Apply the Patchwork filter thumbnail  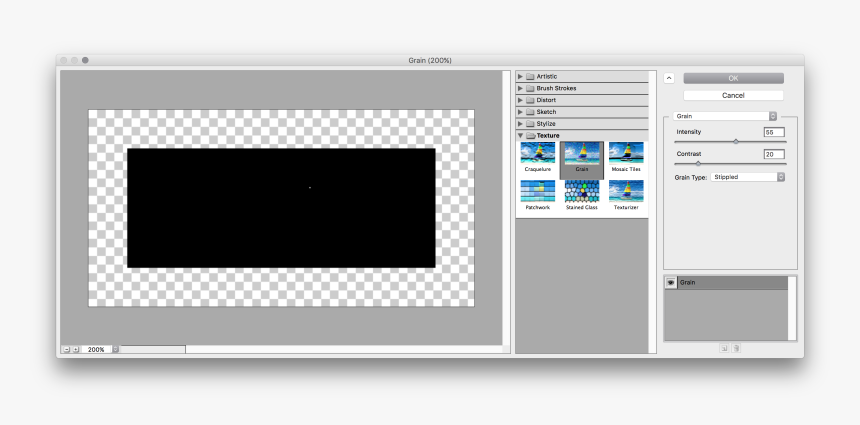point(537,191)
